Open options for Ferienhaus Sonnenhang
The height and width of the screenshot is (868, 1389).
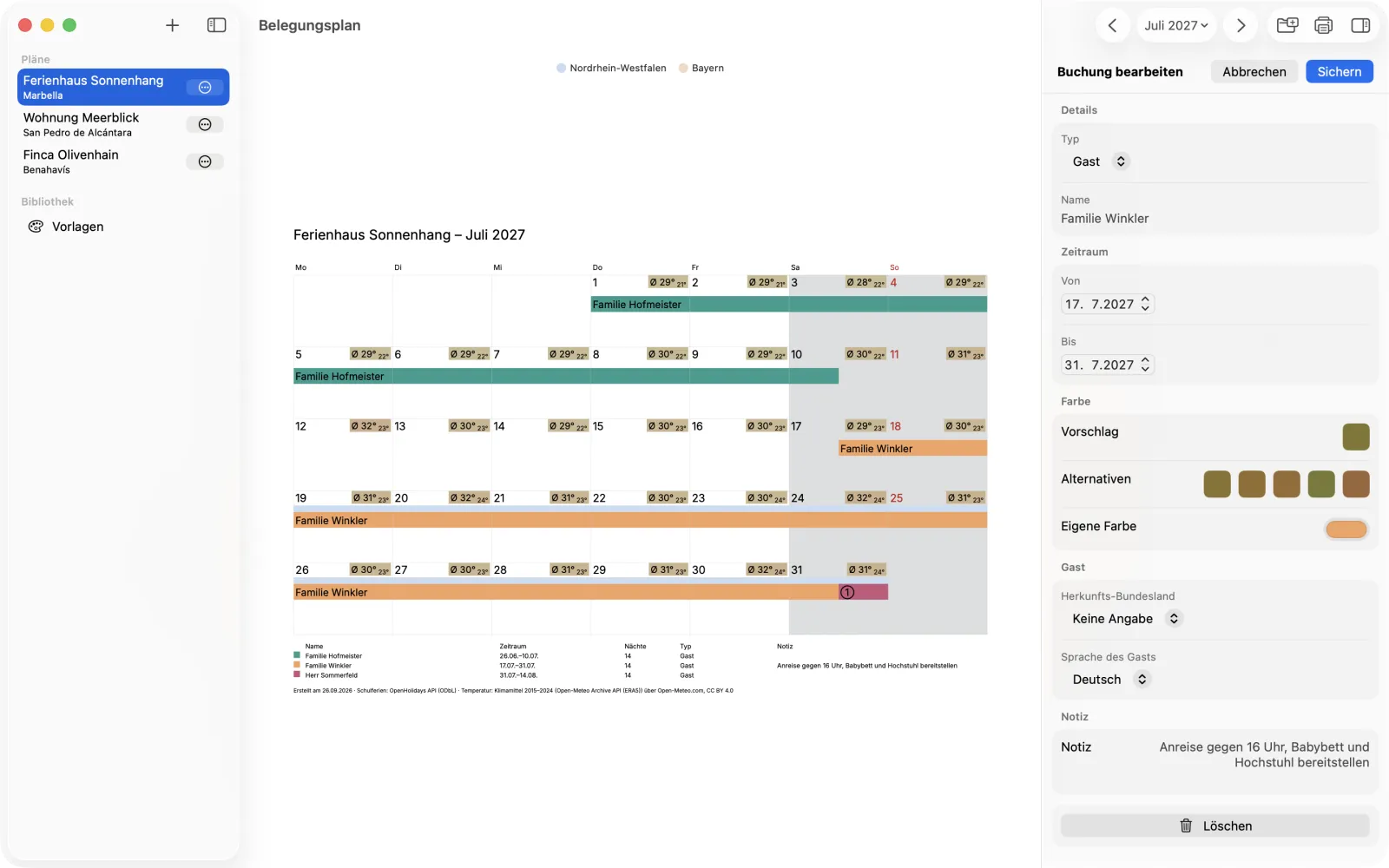tap(205, 88)
